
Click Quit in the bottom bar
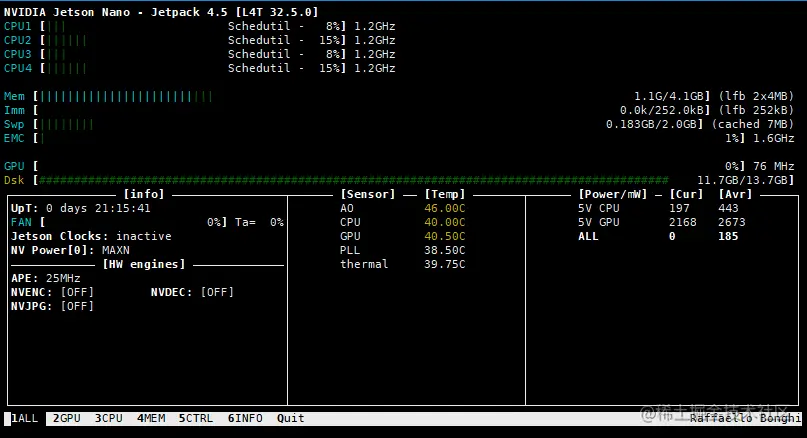pos(290,418)
